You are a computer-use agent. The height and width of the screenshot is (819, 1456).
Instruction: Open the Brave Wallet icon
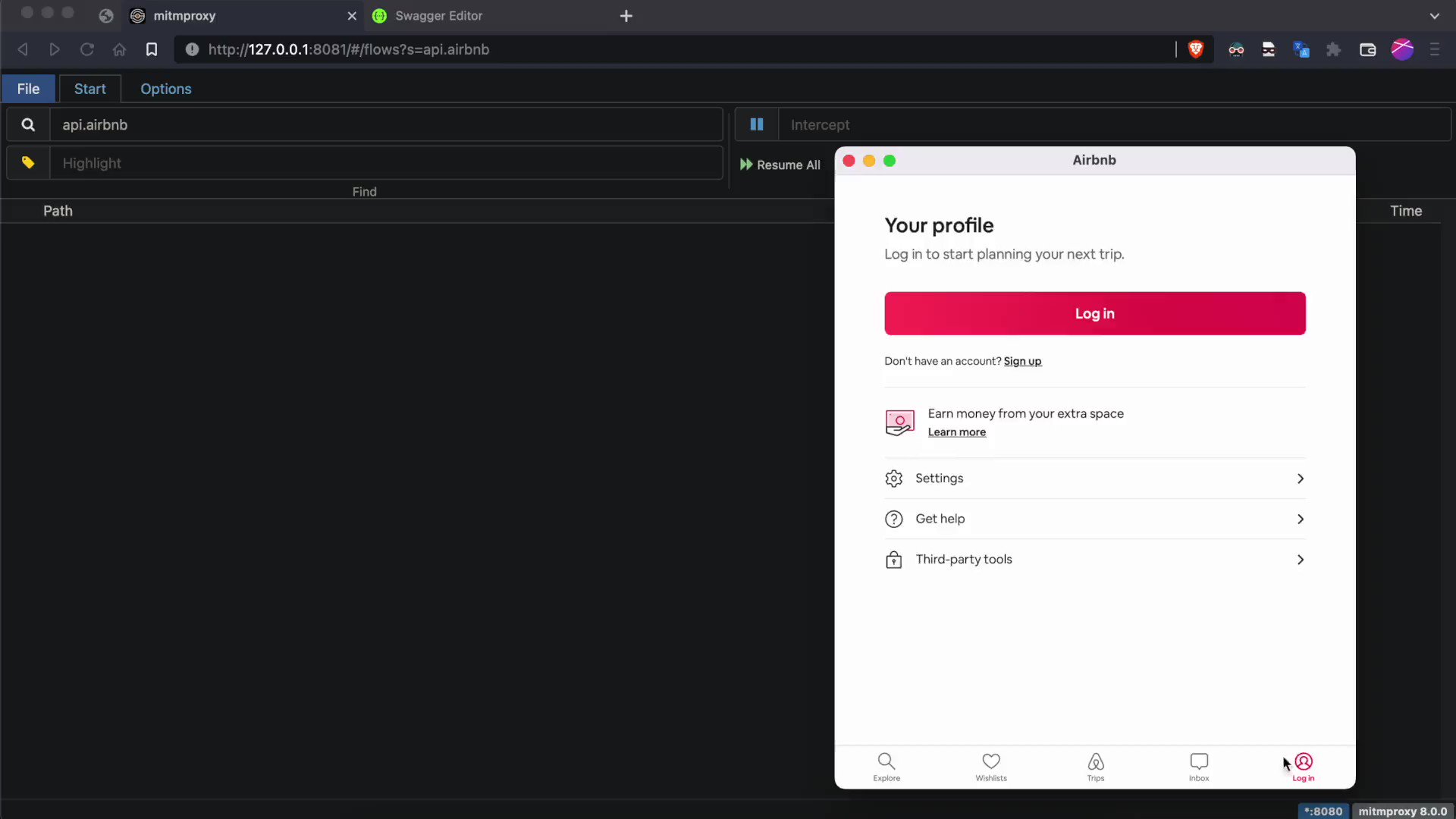pos(1367,49)
